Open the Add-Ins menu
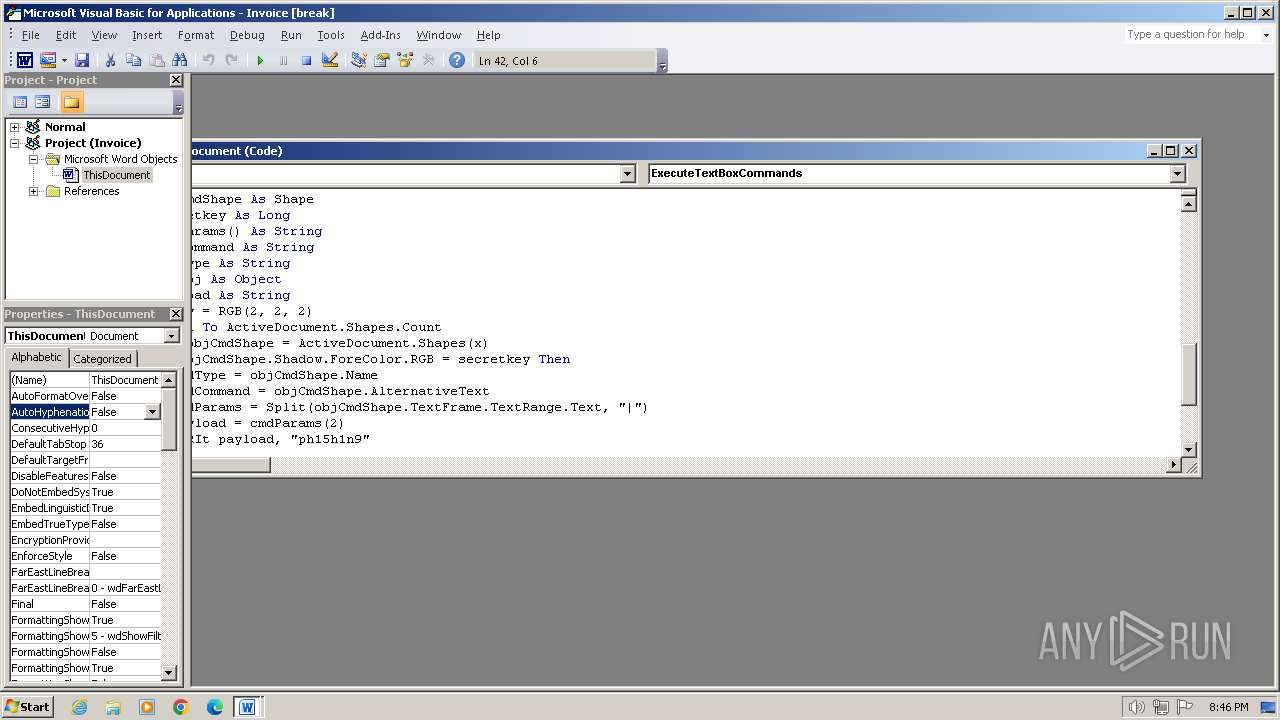Screen dimensions: 1280x720 [x=380, y=35]
